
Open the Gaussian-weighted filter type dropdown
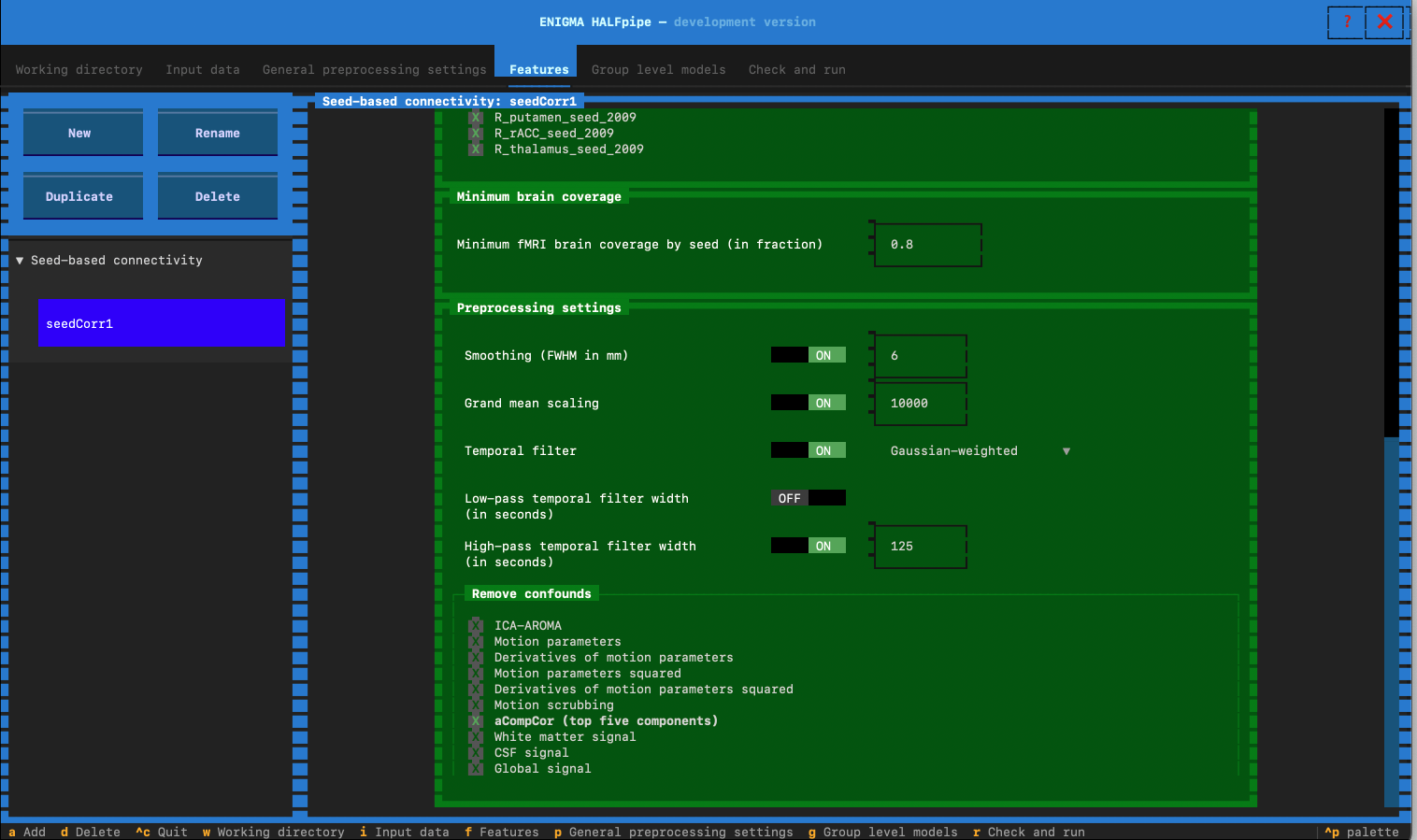980,451
